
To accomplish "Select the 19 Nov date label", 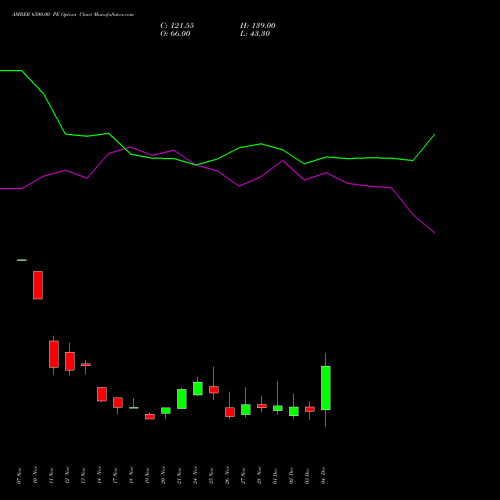I will pyautogui.click(x=147, y=476).
